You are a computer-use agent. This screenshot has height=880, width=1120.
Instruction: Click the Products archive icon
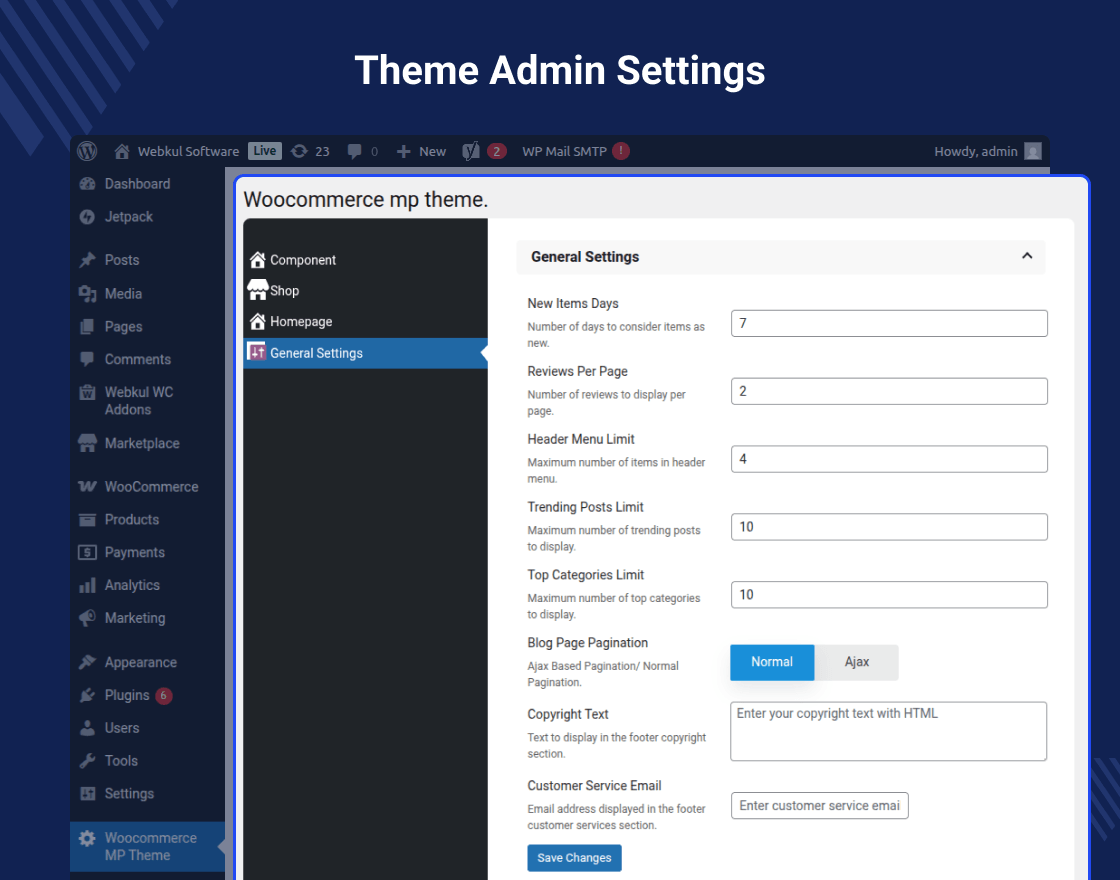pos(87,519)
